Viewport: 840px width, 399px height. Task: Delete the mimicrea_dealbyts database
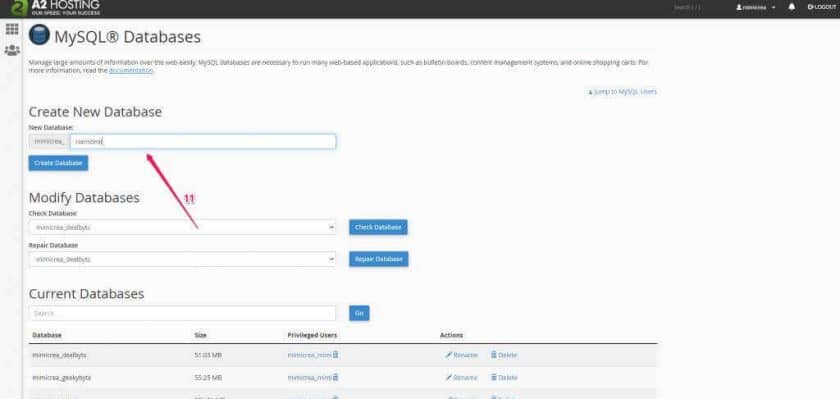tap(504, 355)
